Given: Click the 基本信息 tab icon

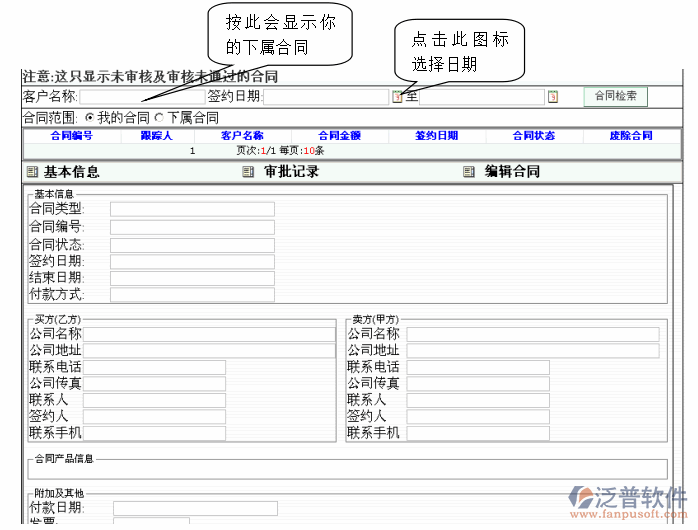Looking at the screenshot, I should click(32, 172).
